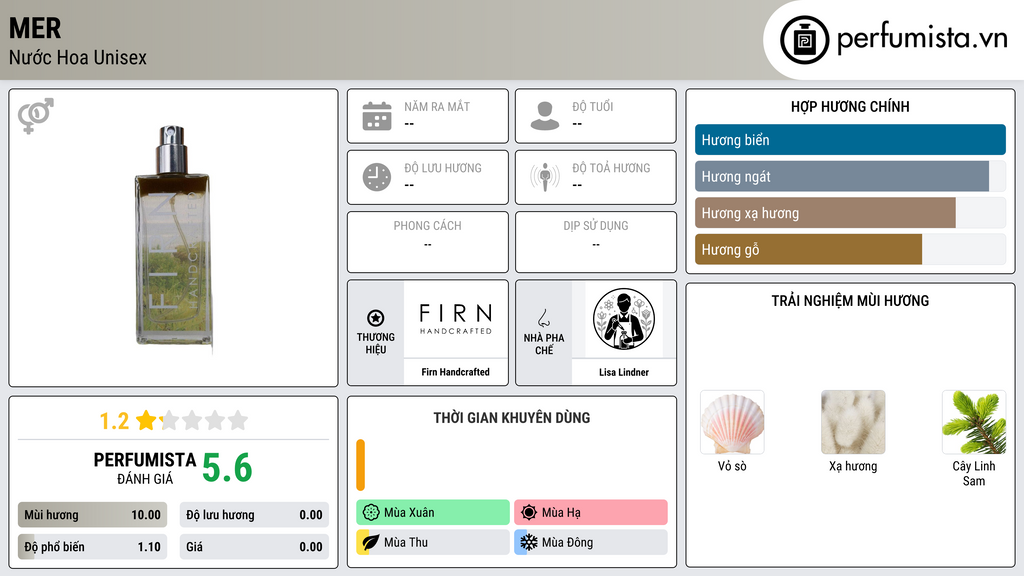Click the Năm ra mắt label
The height and width of the screenshot is (576, 1024).
click(x=437, y=106)
